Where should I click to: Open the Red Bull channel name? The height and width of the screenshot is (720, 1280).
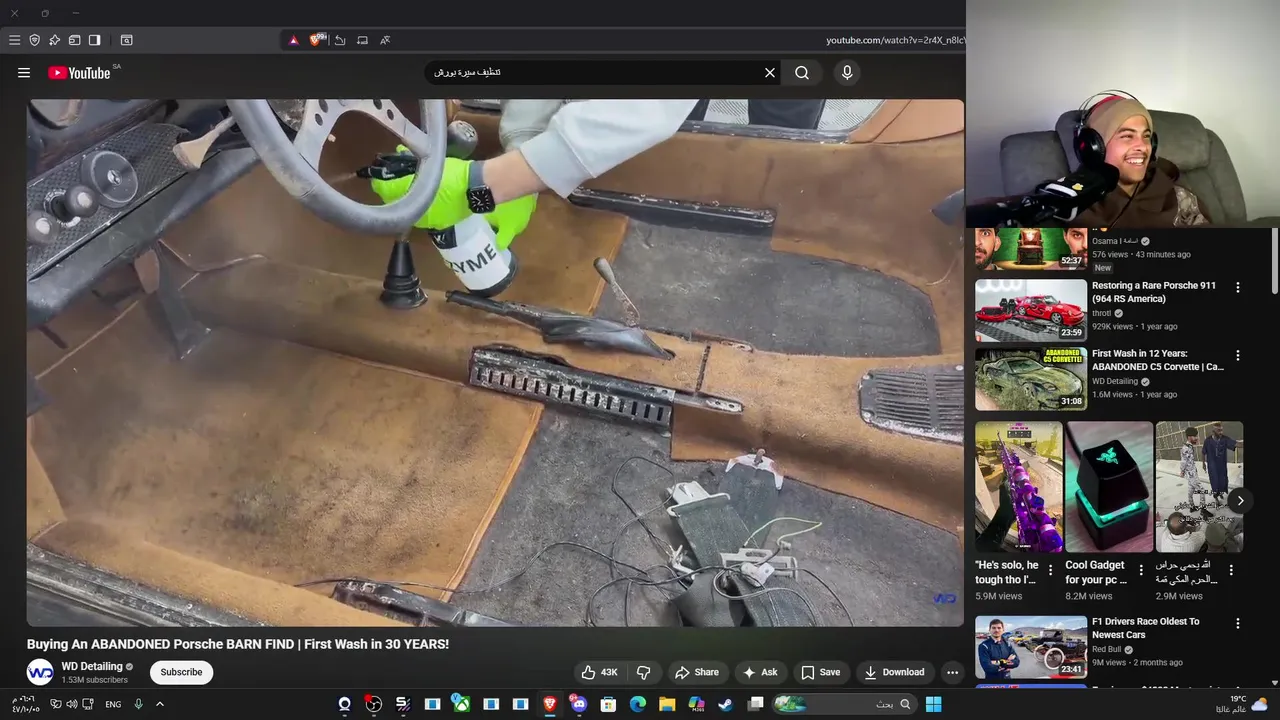1107,649
